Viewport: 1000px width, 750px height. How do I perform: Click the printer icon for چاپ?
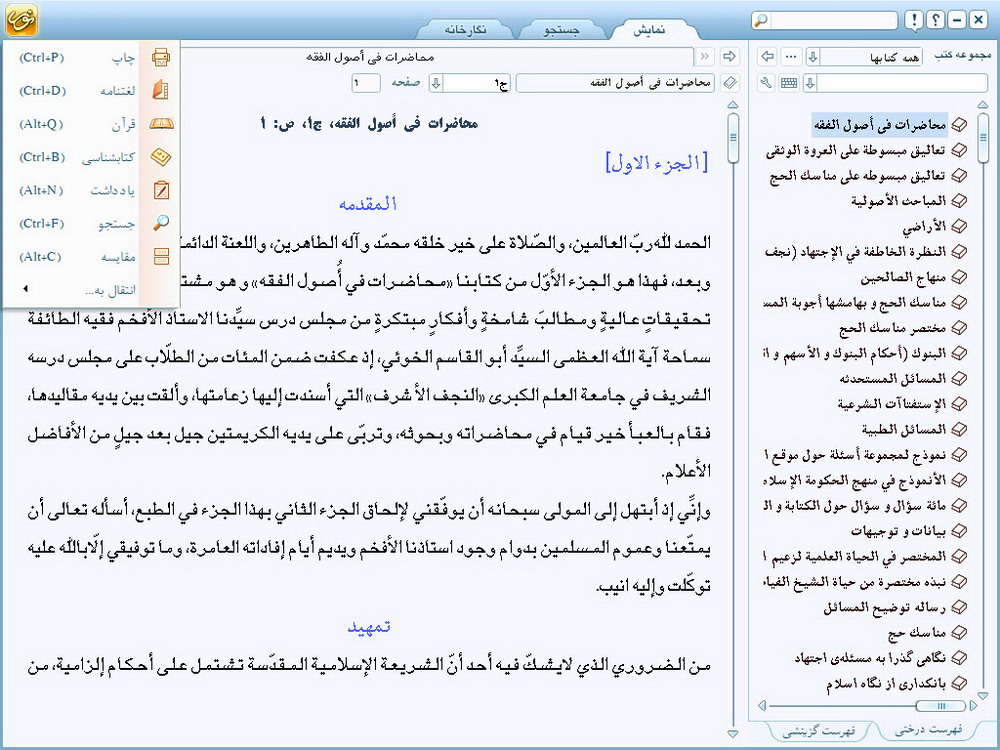coord(161,57)
